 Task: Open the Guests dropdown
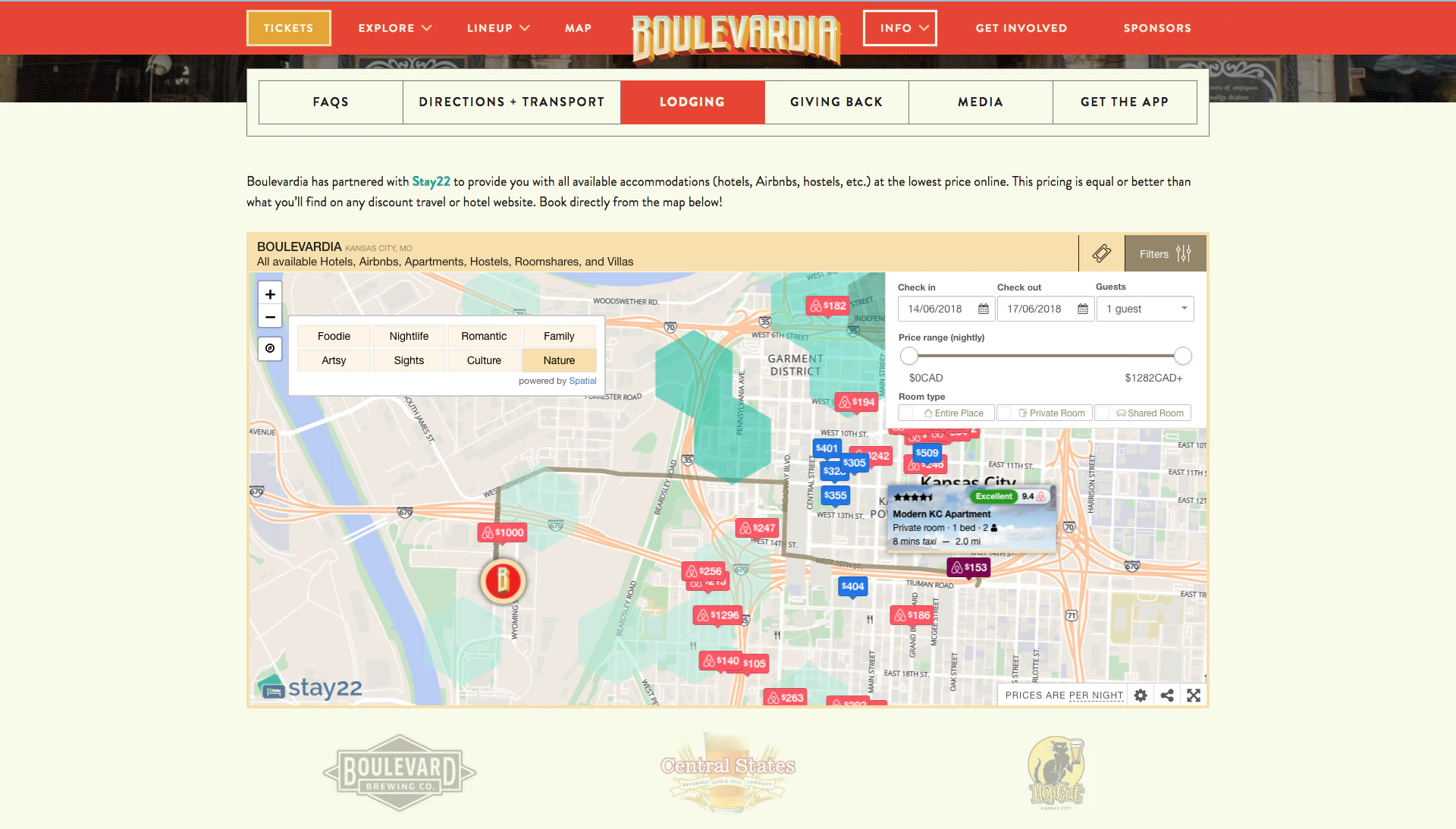click(1145, 309)
